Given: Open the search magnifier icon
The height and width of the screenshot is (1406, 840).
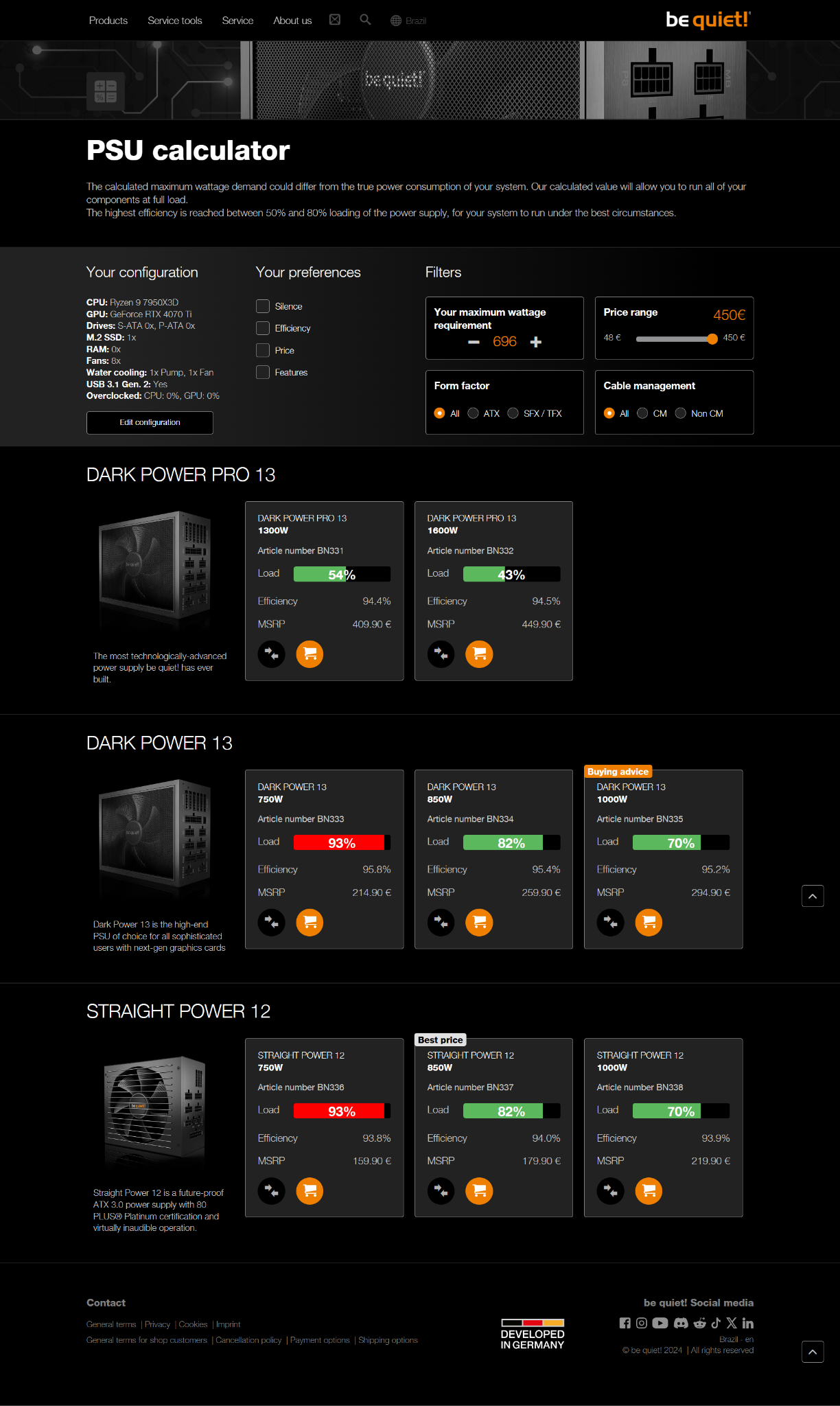Looking at the screenshot, I should click(x=365, y=20).
